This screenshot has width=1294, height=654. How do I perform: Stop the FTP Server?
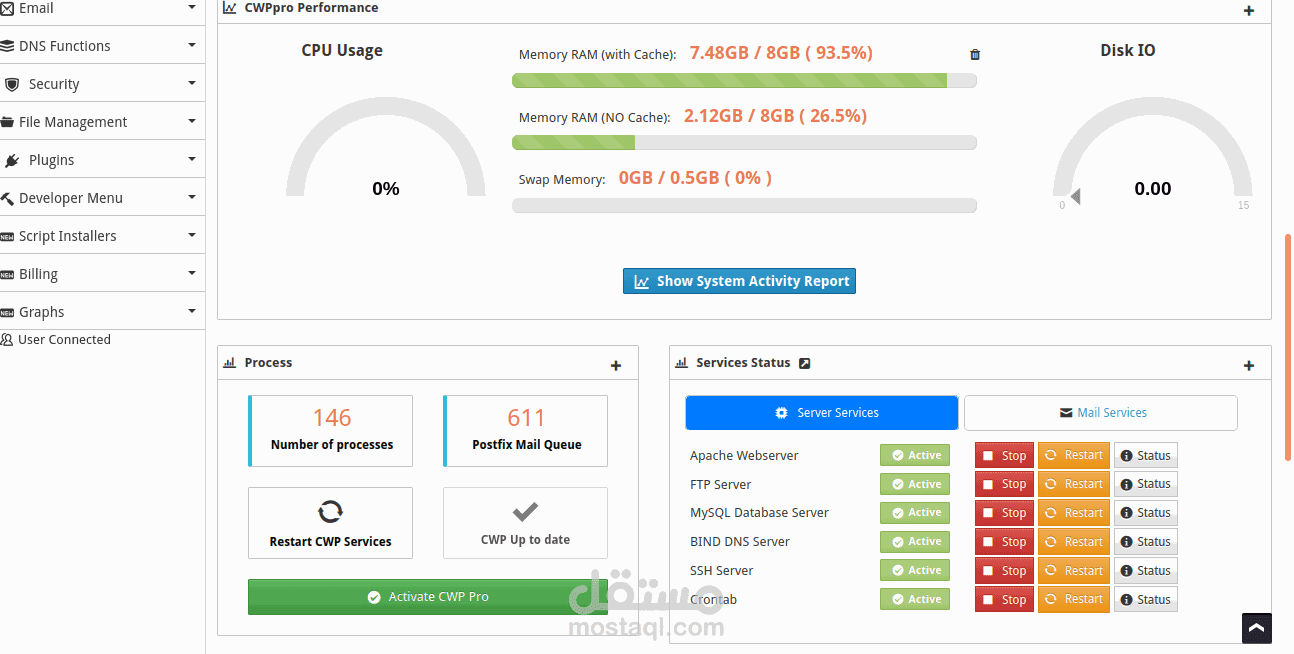(1004, 484)
